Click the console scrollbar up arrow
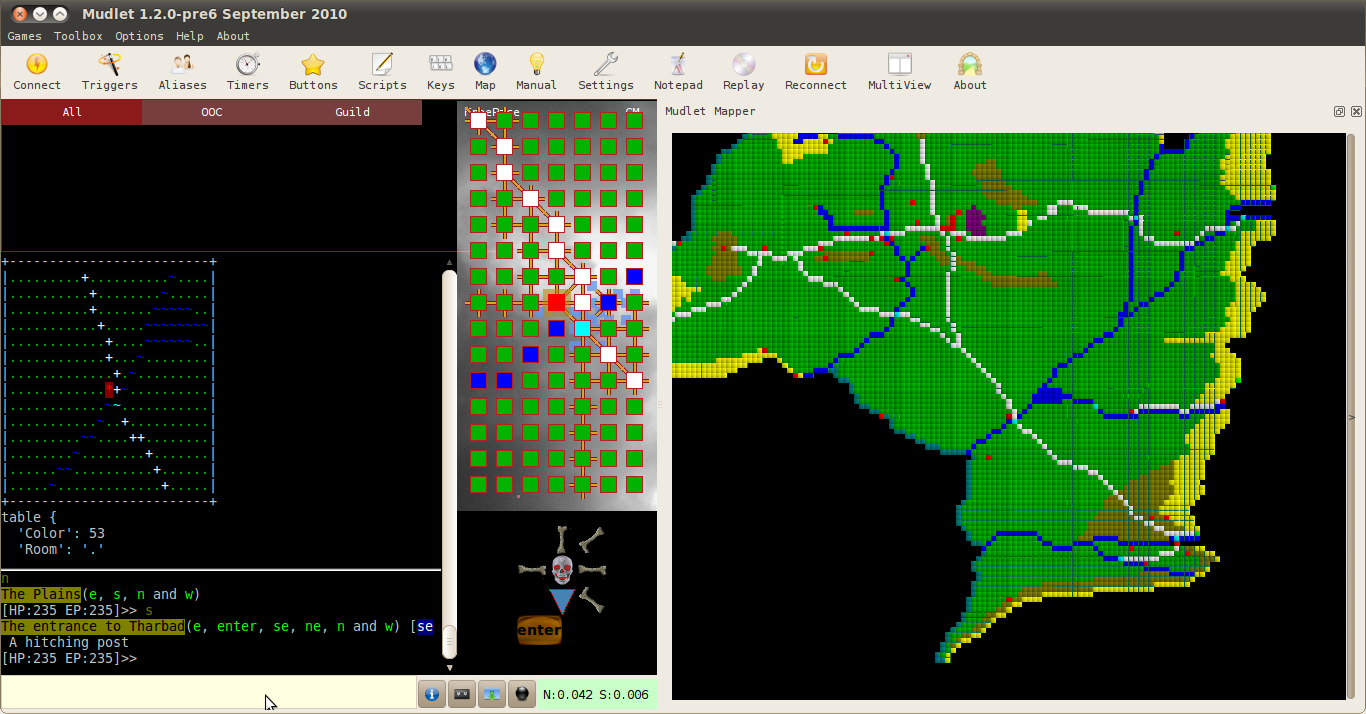1366x714 pixels. click(450, 260)
